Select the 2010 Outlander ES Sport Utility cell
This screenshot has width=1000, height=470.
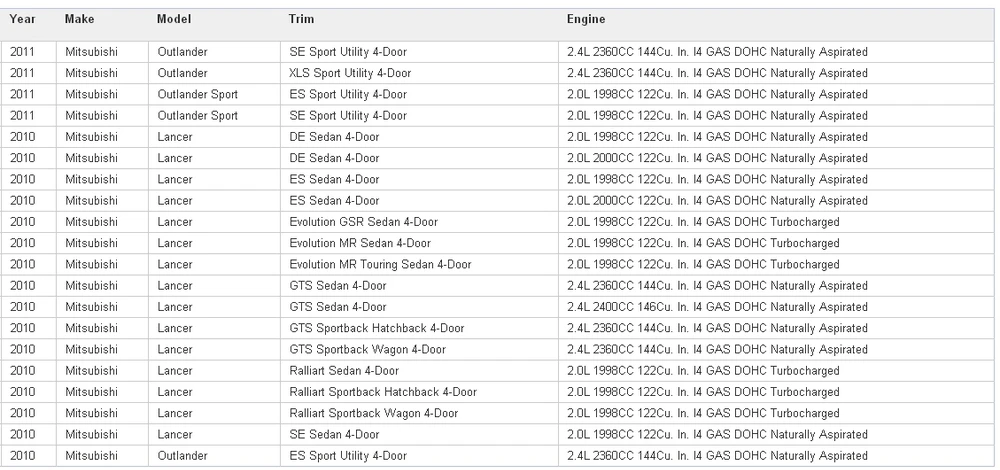pyautogui.click(x=419, y=456)
